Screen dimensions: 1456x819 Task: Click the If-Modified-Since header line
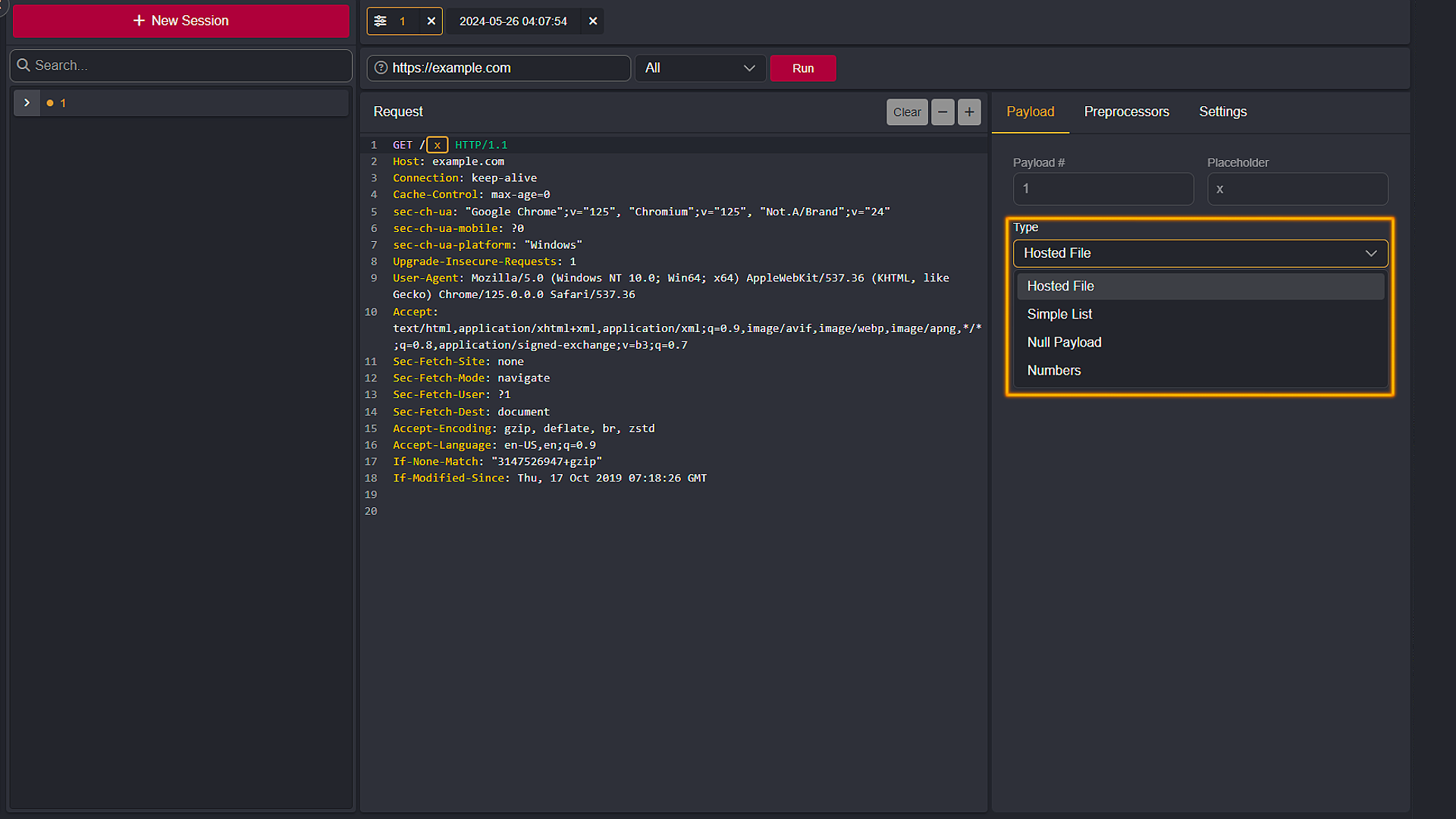[x=550, y=479]
